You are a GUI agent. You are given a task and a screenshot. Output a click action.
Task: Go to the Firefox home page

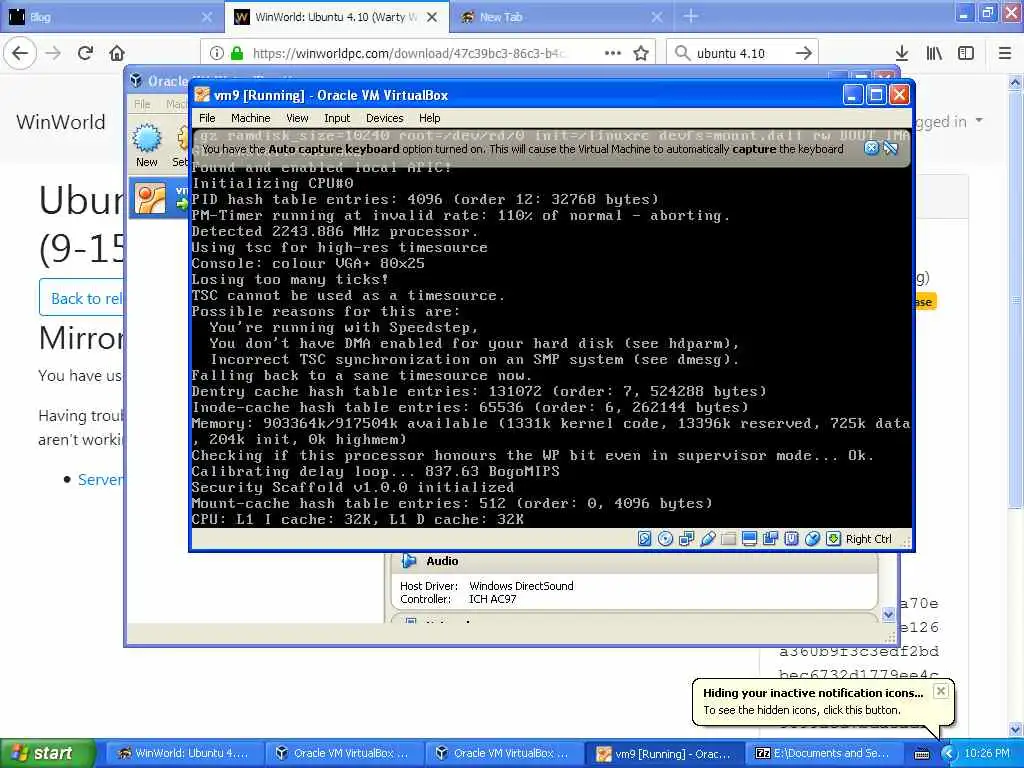[x=117, y=53]
